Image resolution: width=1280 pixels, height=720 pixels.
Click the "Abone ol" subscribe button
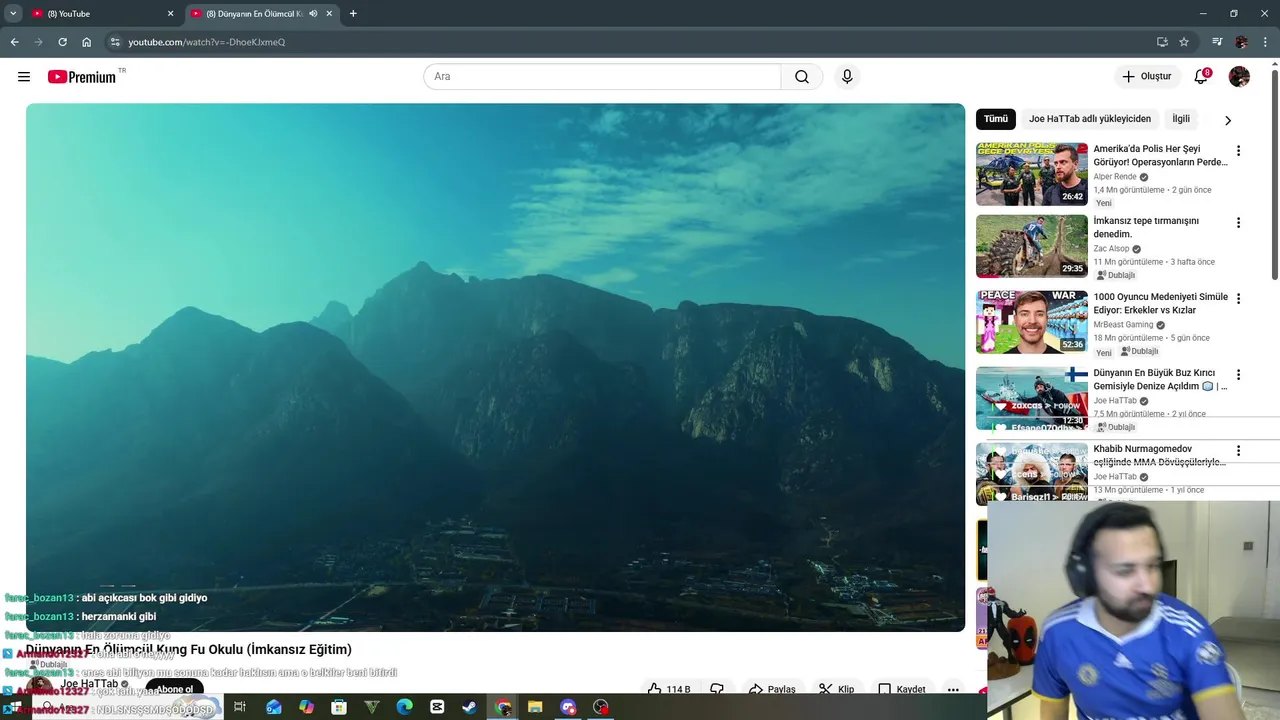(175, 689)
